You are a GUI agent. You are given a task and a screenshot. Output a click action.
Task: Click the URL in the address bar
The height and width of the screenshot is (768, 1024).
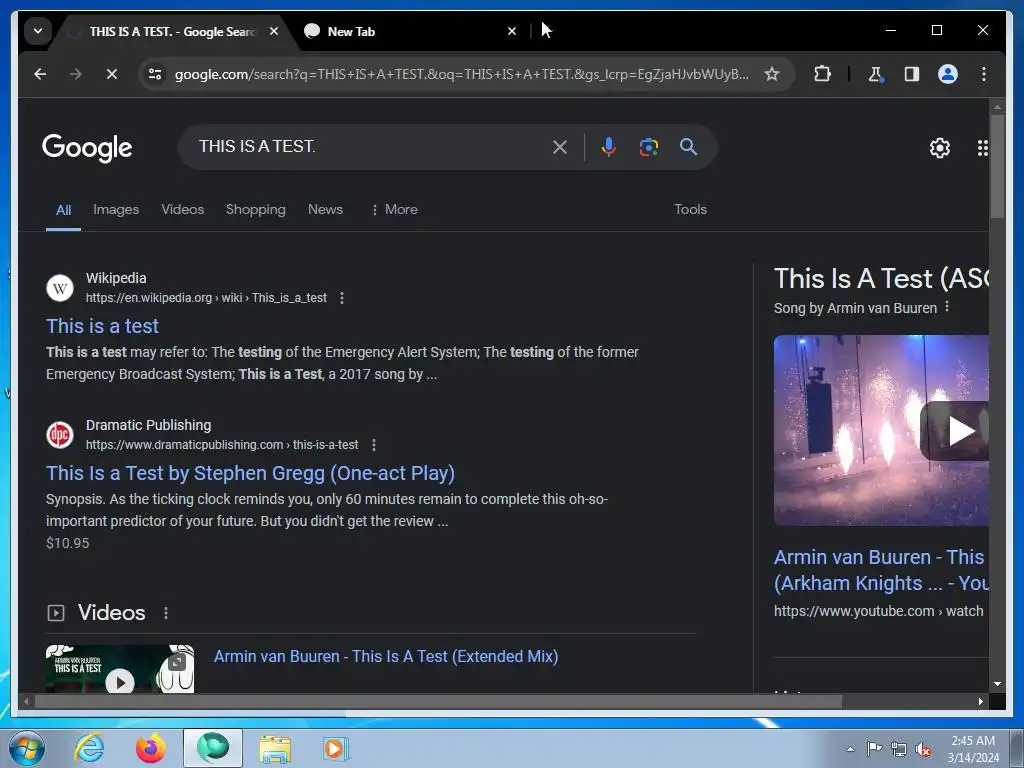[462, 74]
